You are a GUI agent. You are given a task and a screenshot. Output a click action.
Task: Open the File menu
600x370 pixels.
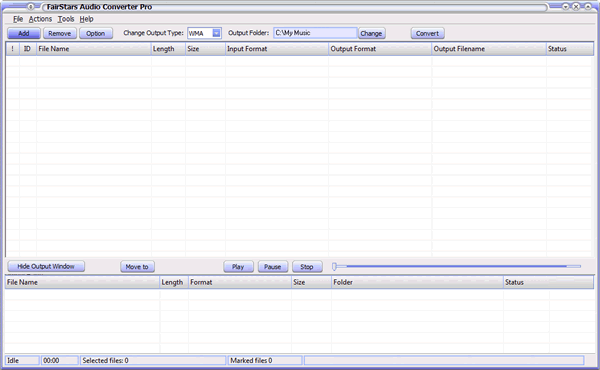pyautogui.click(x=18, y=19)
